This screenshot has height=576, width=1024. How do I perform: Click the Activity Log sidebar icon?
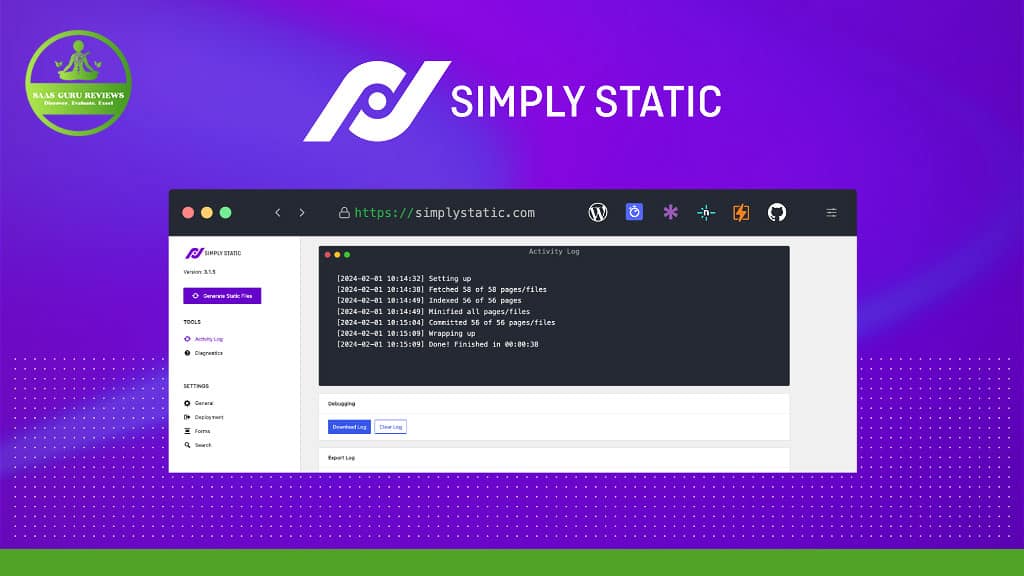tap(187, 339)
